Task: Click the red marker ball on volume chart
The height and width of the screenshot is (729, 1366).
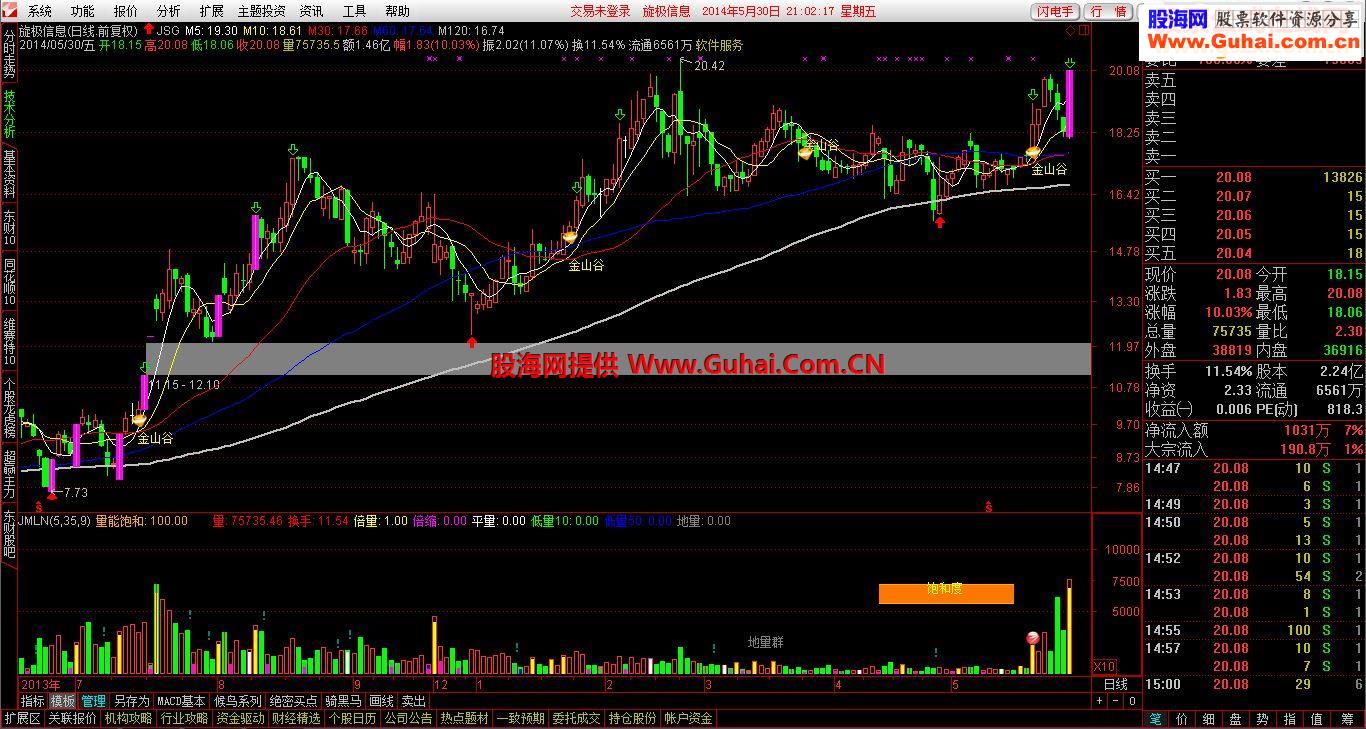Action: [1032, 638]
